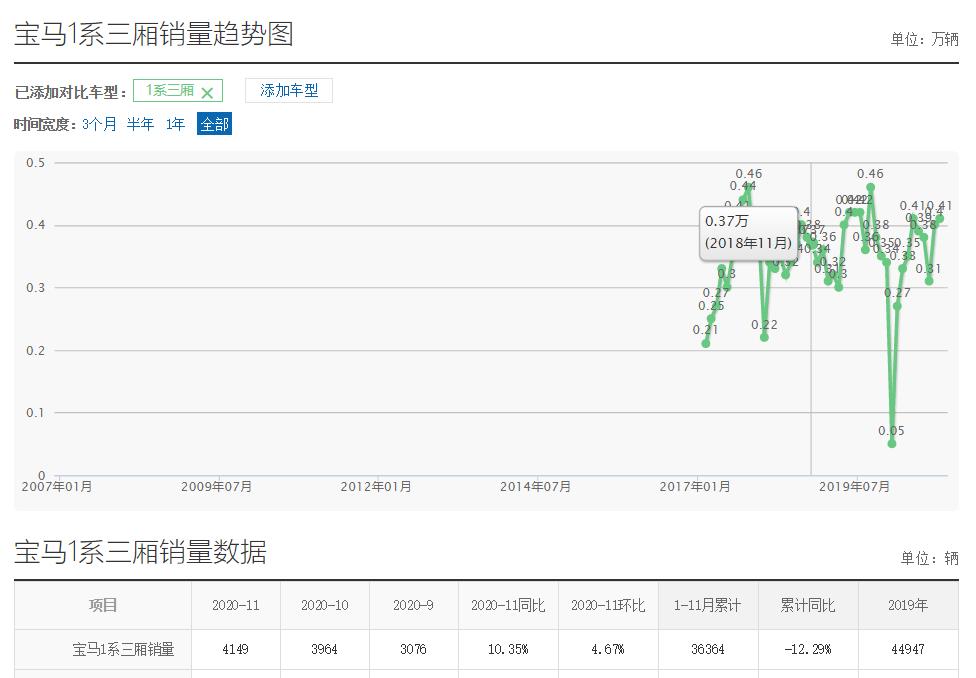The width and height of the screenshot is (976, 678).
Task: Click the 0.5 y-axis label
Action: [35, 162]
